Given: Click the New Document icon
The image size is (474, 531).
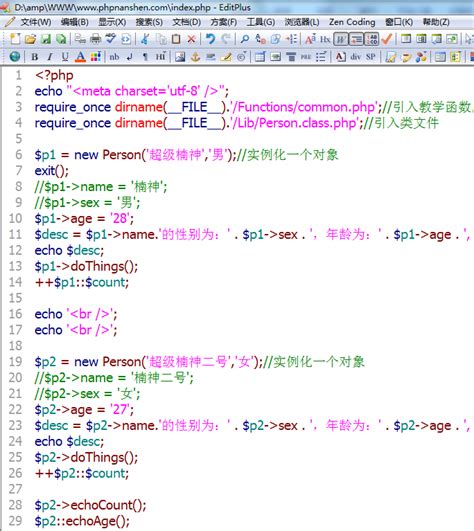Looking at the screenshot, I should coord(15,39).
